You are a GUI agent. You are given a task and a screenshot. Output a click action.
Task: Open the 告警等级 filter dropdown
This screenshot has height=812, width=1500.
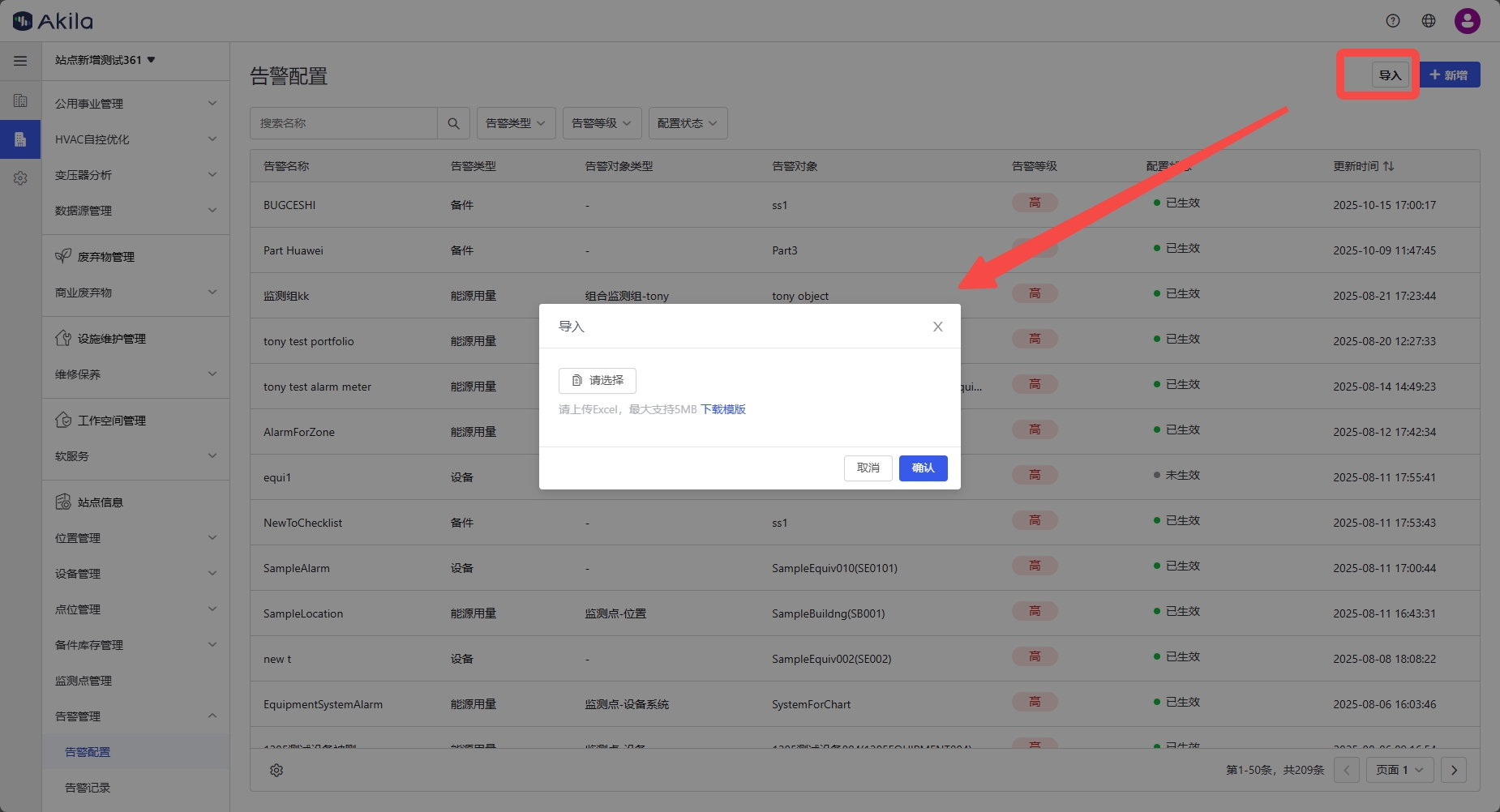coord(601,123)
